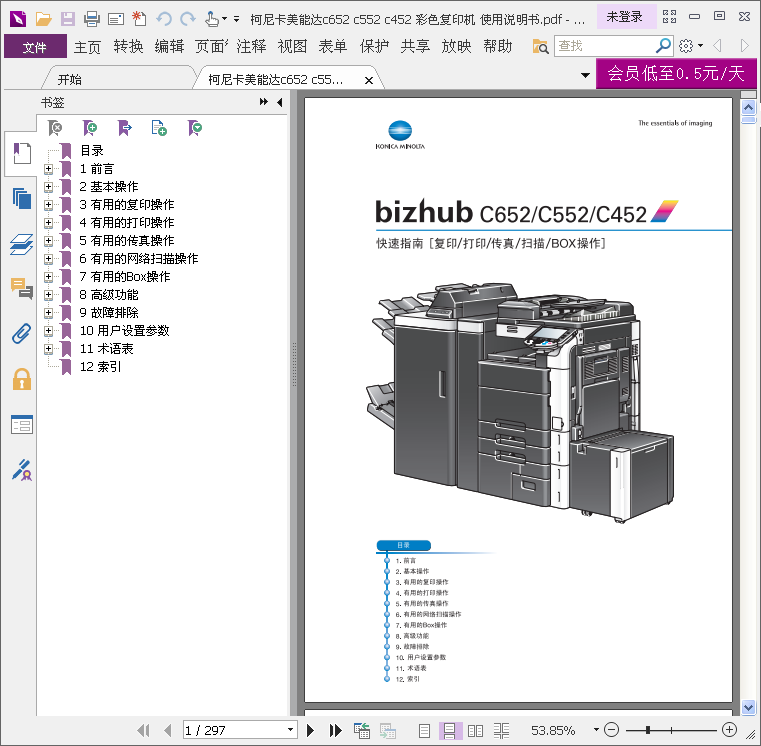Select two-page facing view
The image size is (761, 746).
click(475, 730)
